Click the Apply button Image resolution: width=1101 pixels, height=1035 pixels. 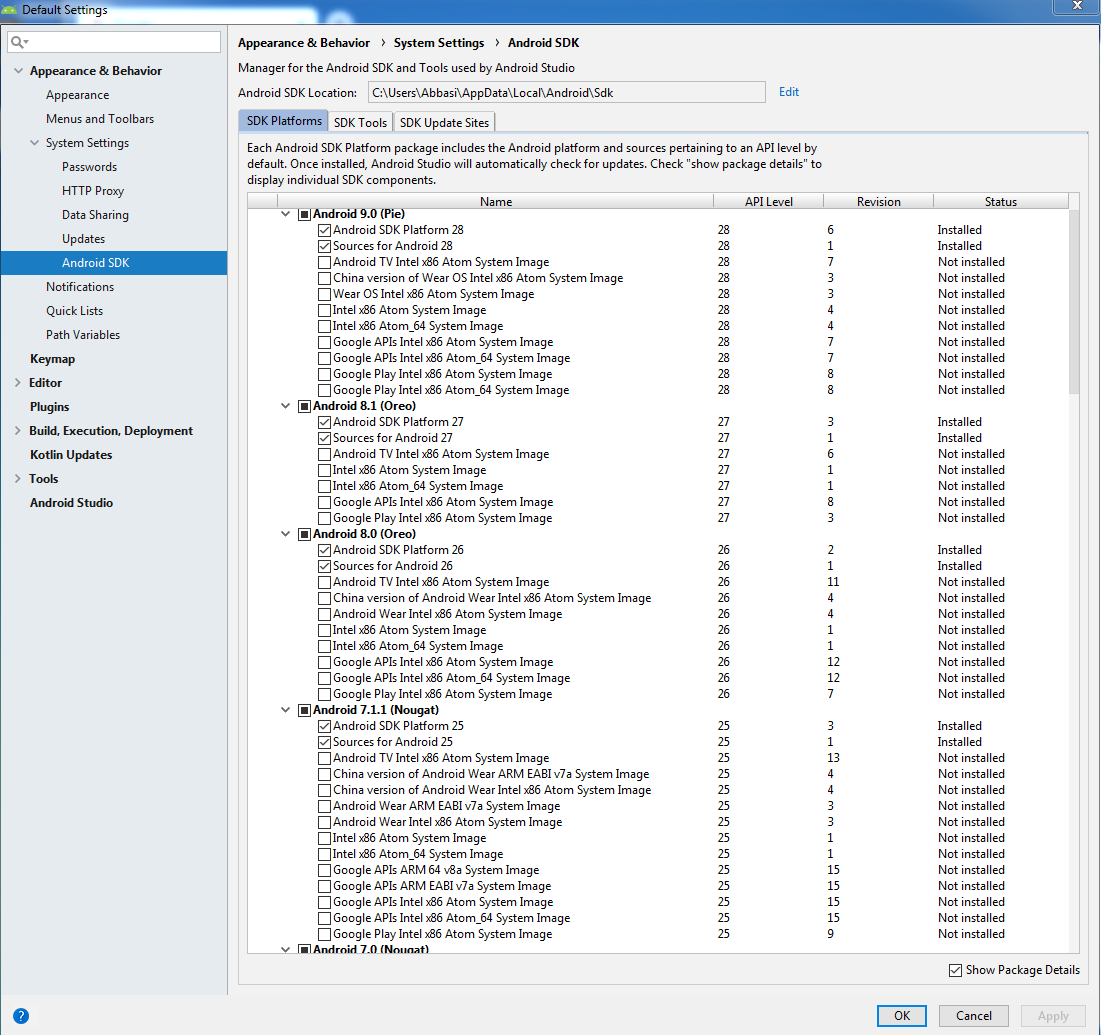pos(1053,1015)
